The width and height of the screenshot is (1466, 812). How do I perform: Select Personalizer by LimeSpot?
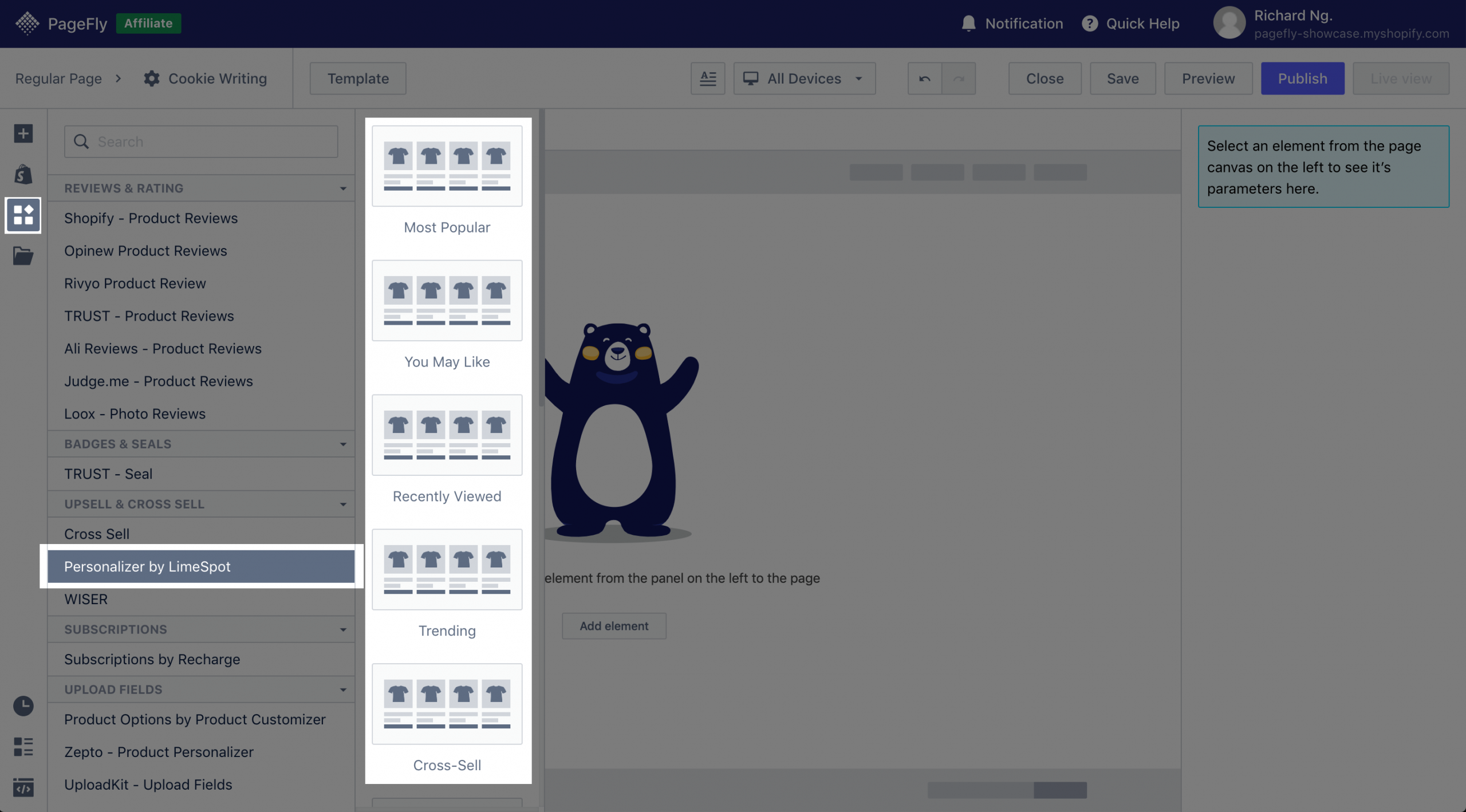201,566
